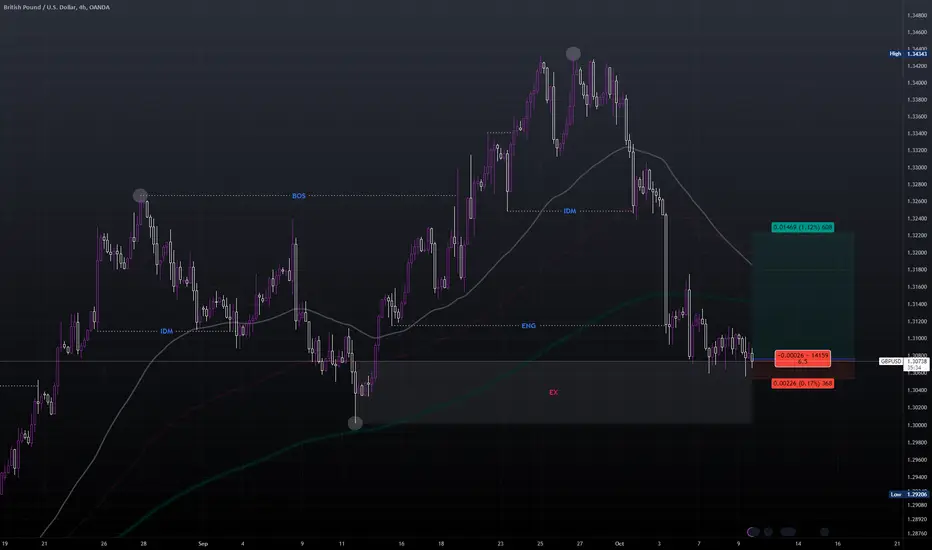
Task: Select the BOS label on dotted line
Action: [x=298, y=196]
